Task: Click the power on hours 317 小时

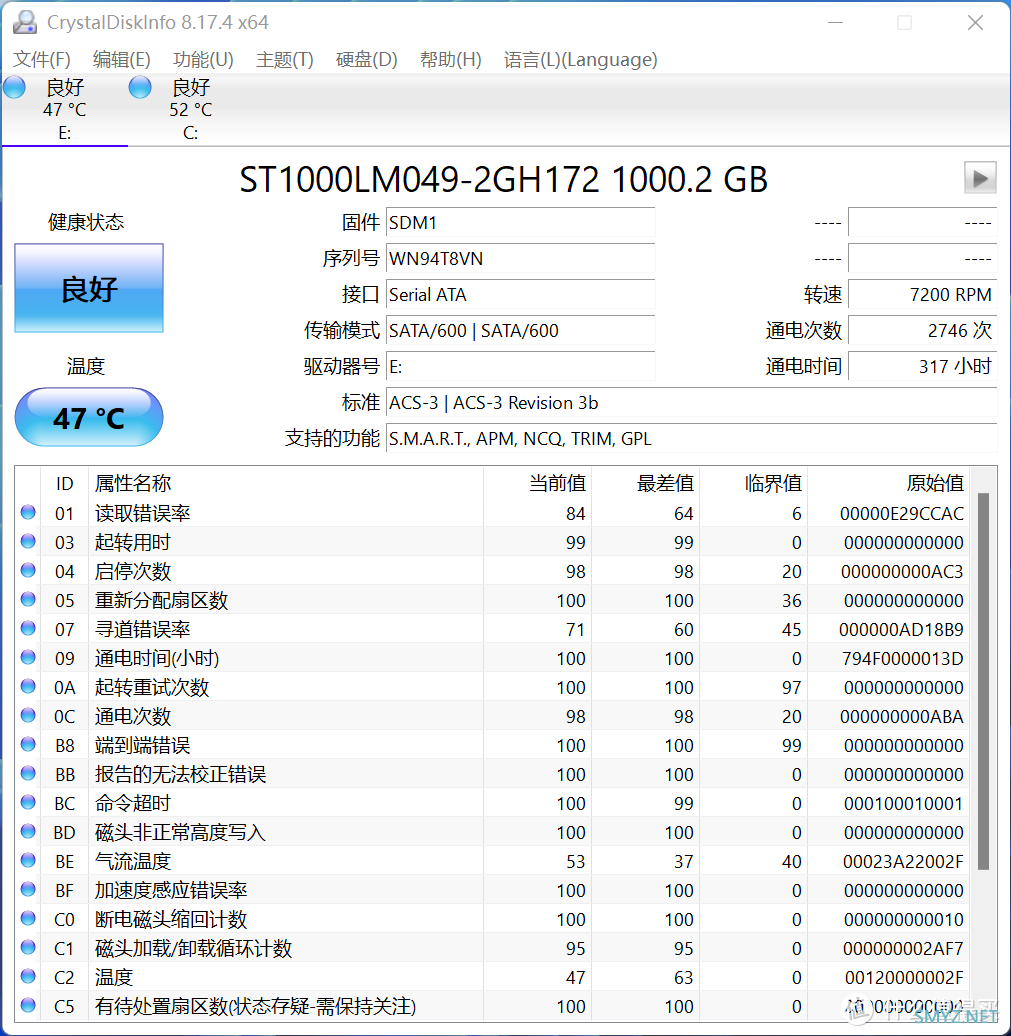Action: point(922,366)
